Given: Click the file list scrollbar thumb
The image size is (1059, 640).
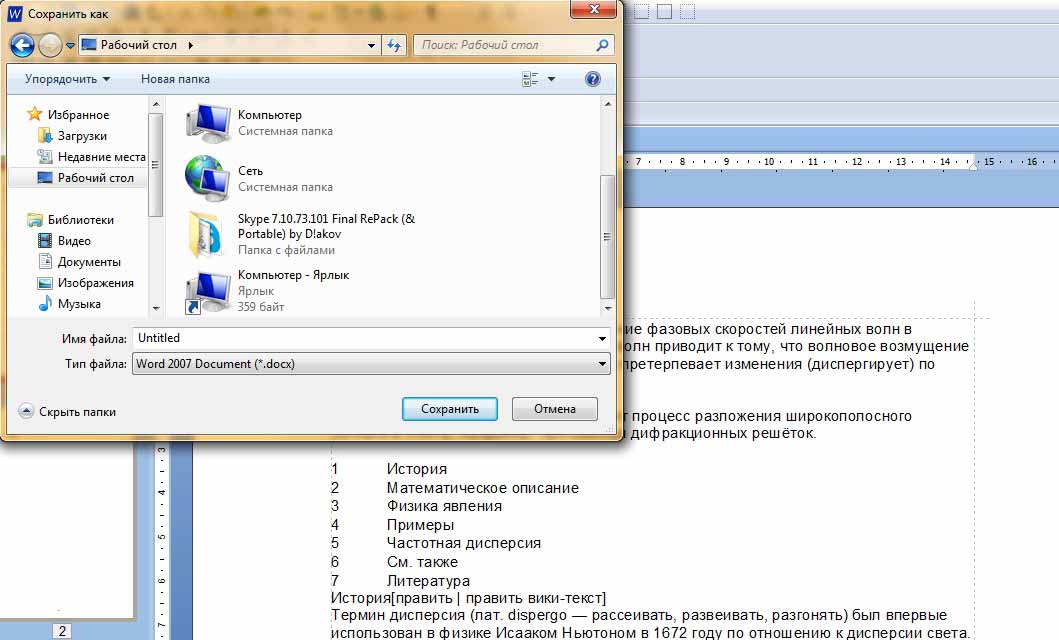Looking at the screenshot, I should pyautogui.click(x=606, y=236).
